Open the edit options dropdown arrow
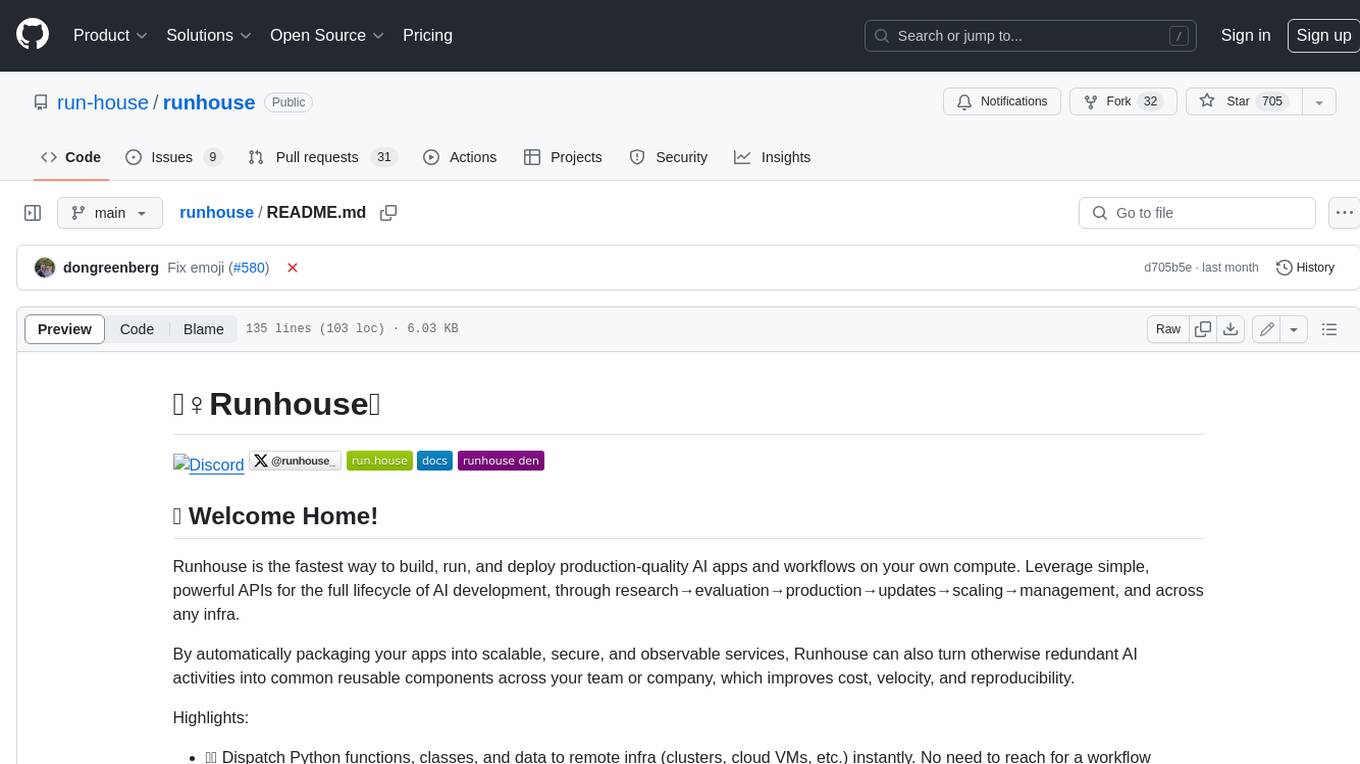Image resolution: width=1360 pixels, height=764 pixels. (x=1294, y=329)
